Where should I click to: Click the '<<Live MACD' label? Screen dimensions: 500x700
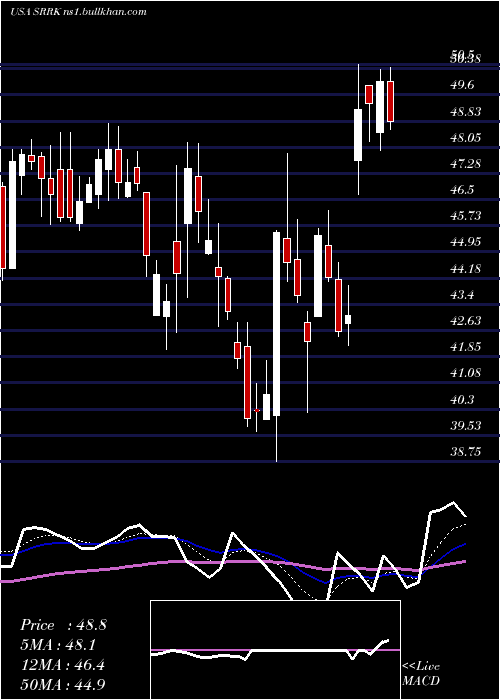421,673
